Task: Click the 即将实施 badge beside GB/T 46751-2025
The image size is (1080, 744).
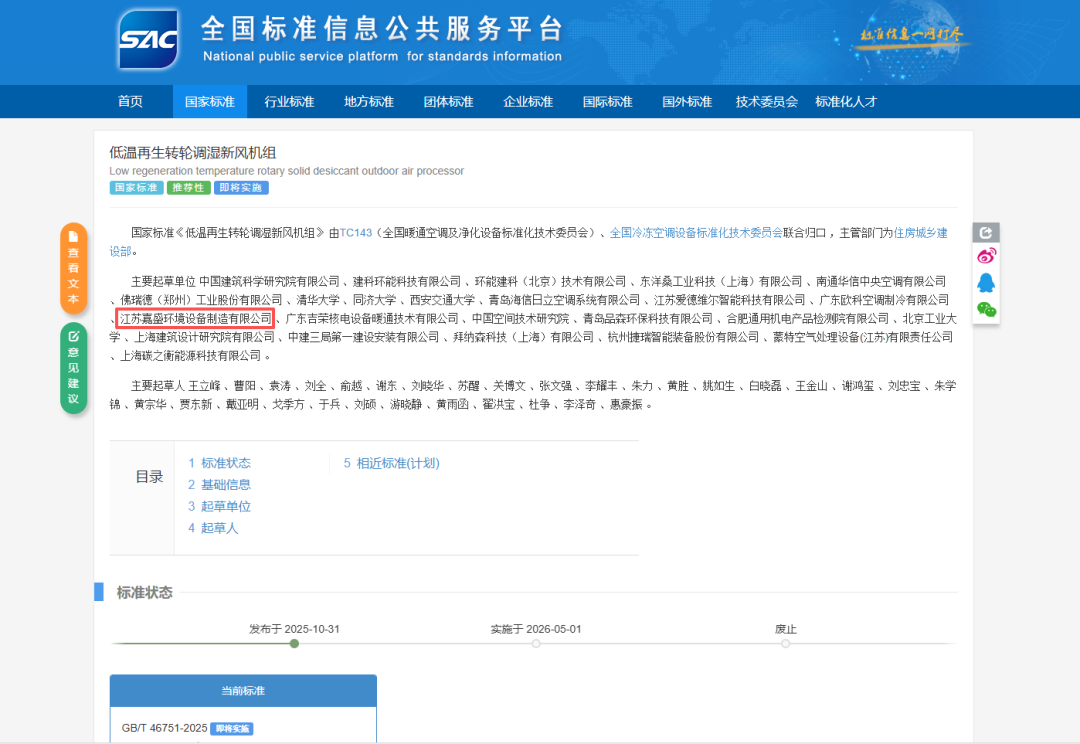Action: [231, 729]
